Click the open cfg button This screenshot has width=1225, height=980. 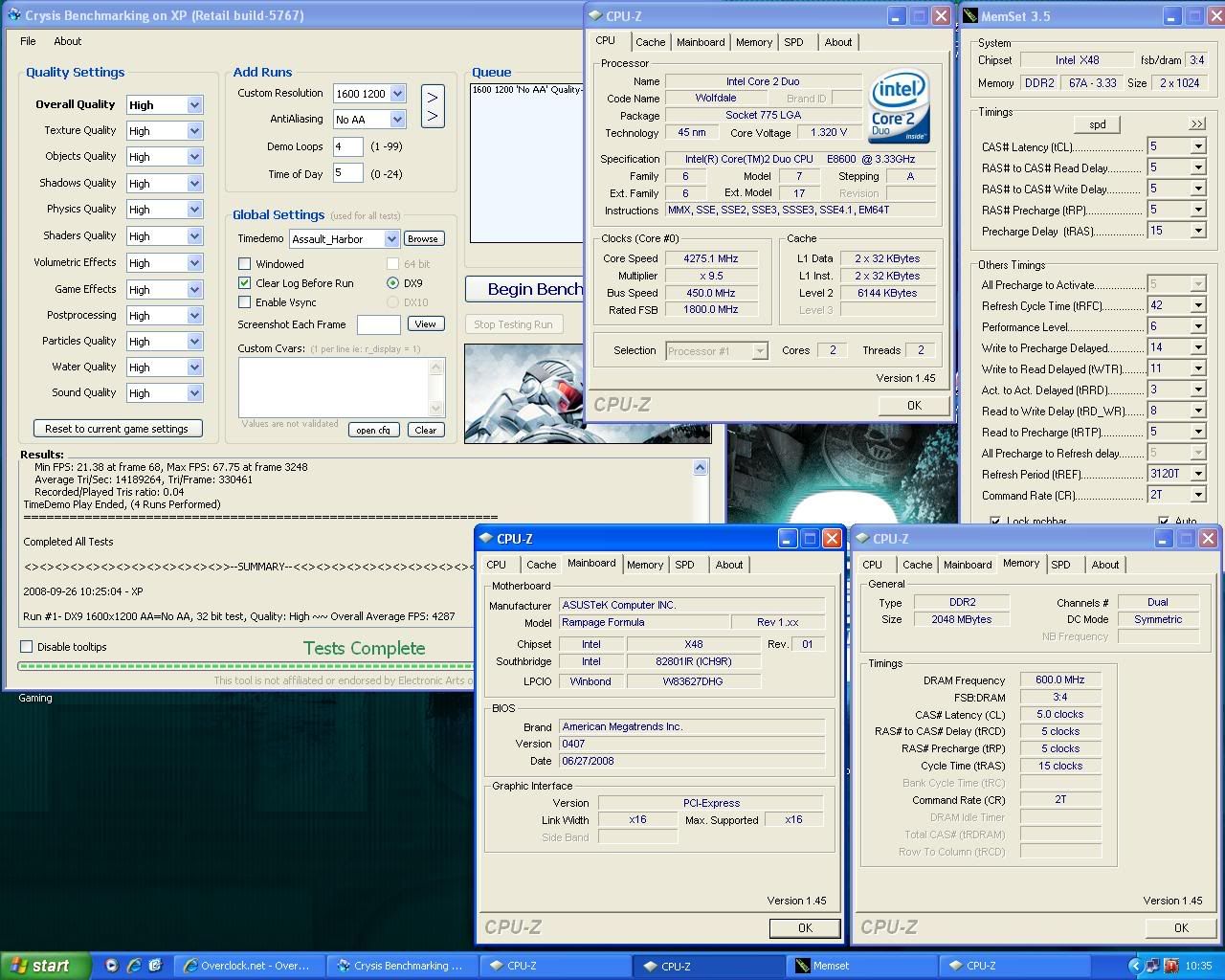coord(373,431)
